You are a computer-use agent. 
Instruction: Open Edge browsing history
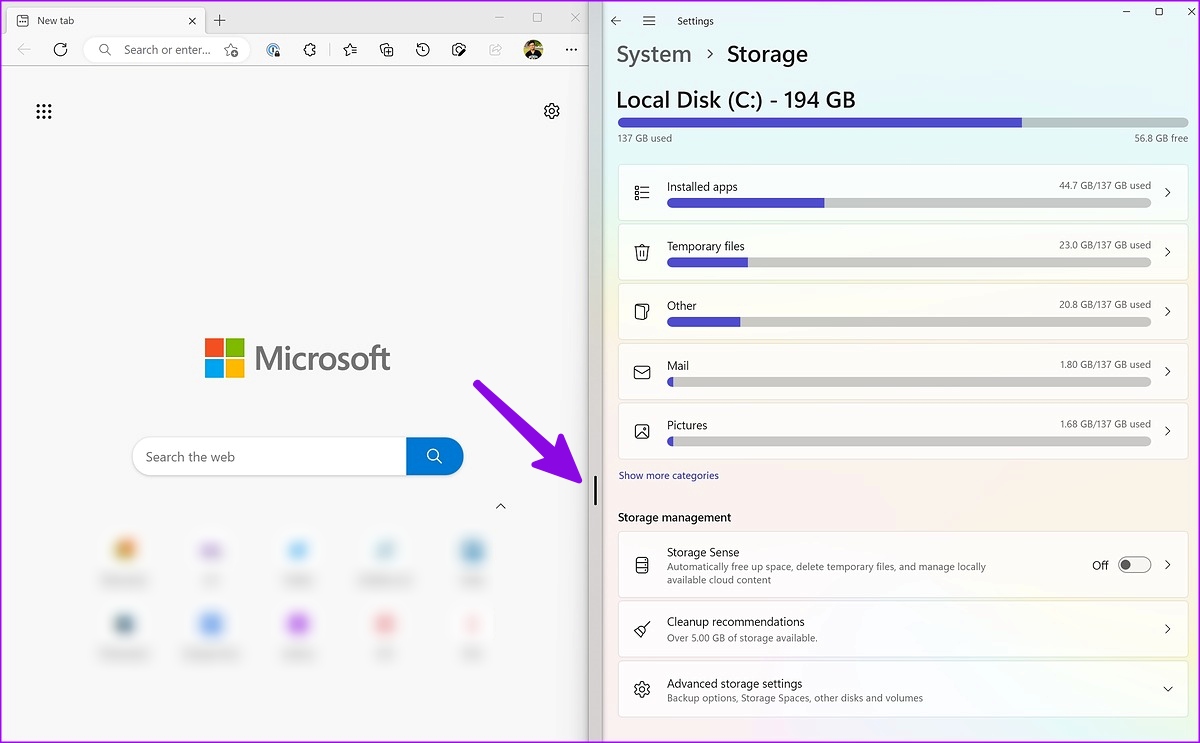(x=423, y=49)
